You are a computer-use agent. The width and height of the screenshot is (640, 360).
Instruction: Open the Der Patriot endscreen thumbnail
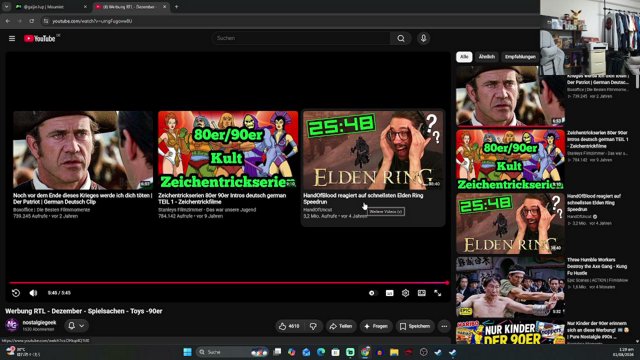tap(83, 150)
